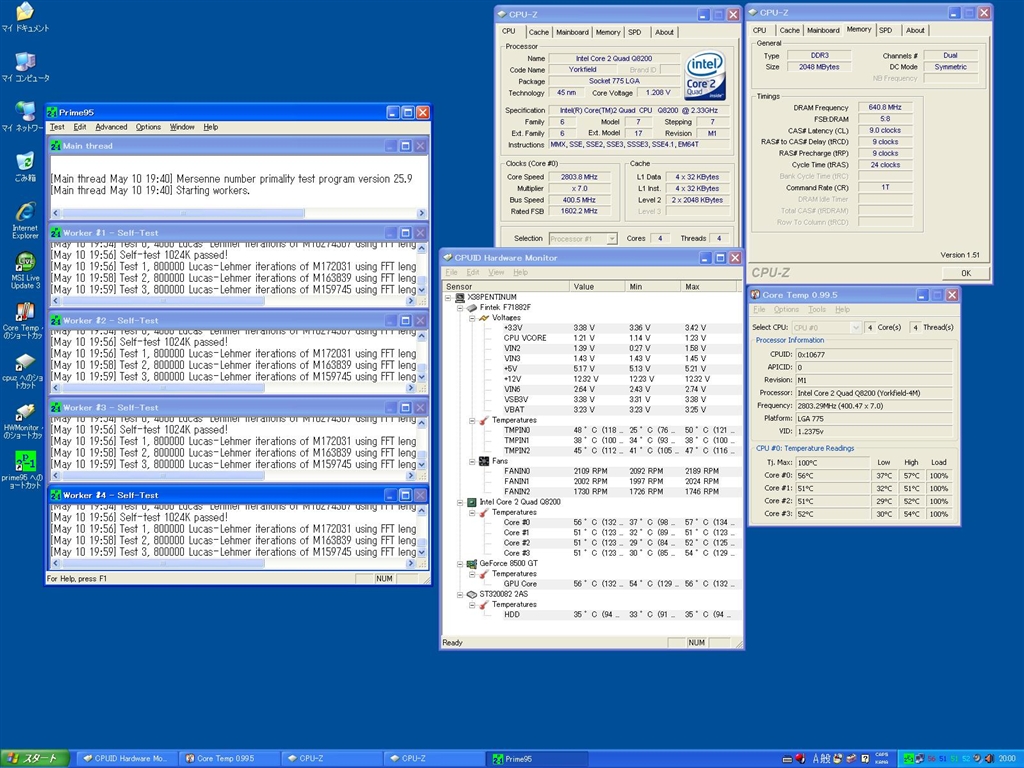Open the SPD tab in the right CPU-Z window
Viewport: 1024px width, 768px height.
(x=885, y=30)
